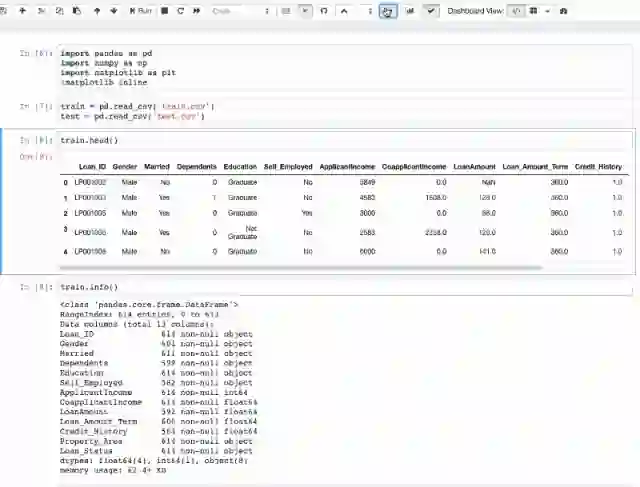Click the CoapplicantIncome column header
This screenshot has height=487, width=640.
[414, 167]
